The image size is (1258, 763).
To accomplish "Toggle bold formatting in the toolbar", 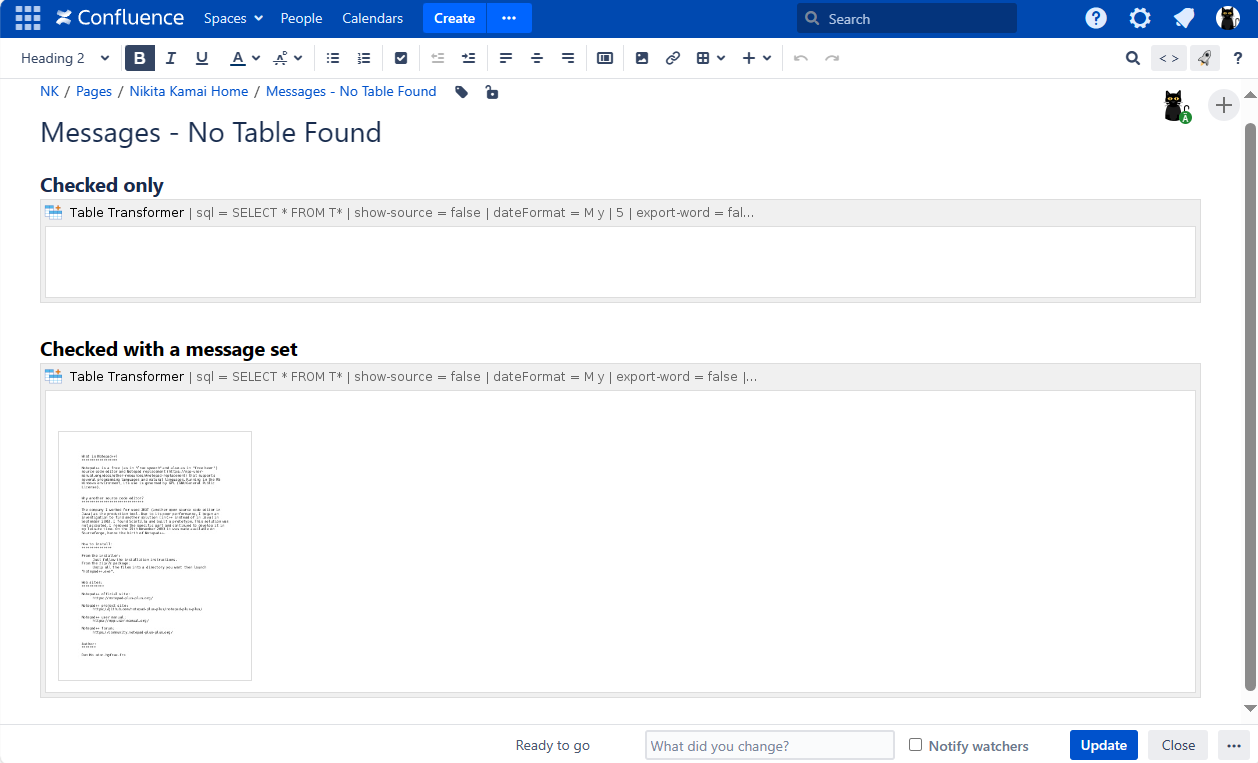I will pyautogui.click(x=140, y=58).
